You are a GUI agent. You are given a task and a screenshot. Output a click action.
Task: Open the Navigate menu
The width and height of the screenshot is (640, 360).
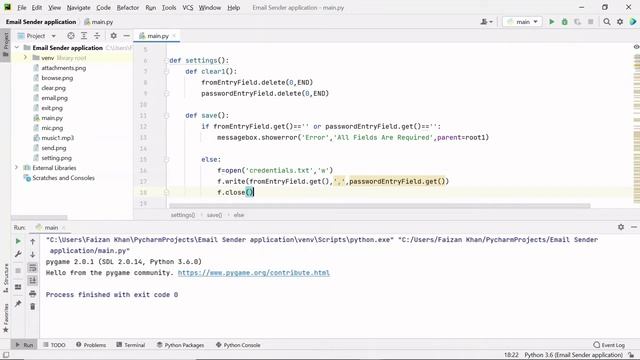coord(78,7)
